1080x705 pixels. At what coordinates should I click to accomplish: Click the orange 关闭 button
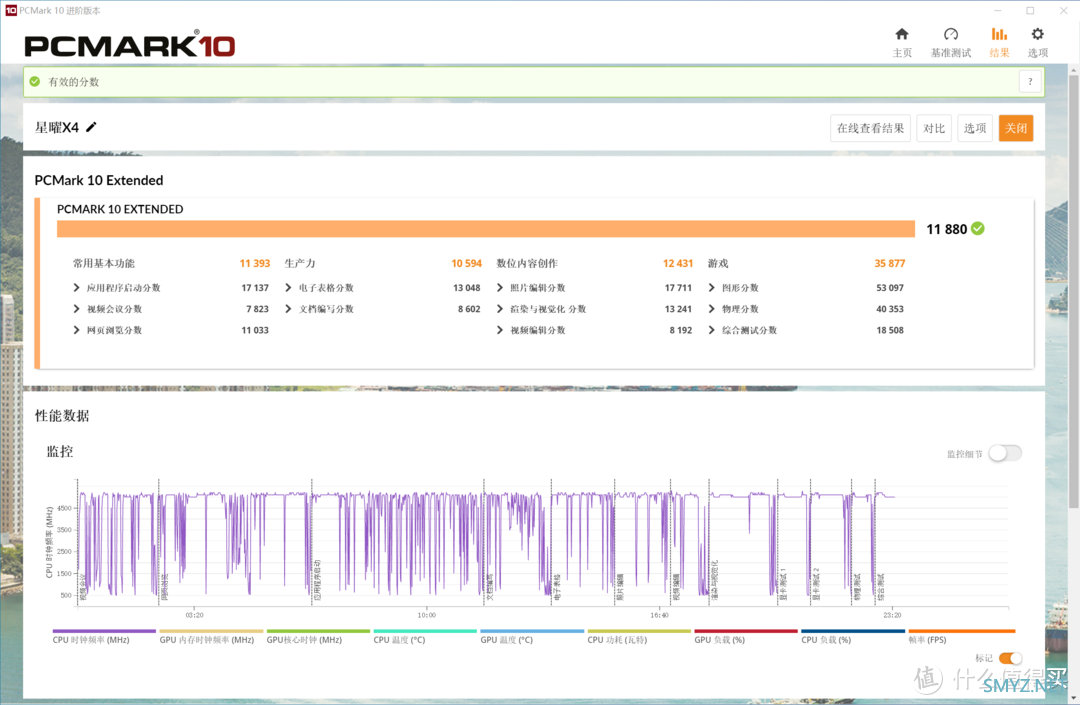tap(1016, 128)
